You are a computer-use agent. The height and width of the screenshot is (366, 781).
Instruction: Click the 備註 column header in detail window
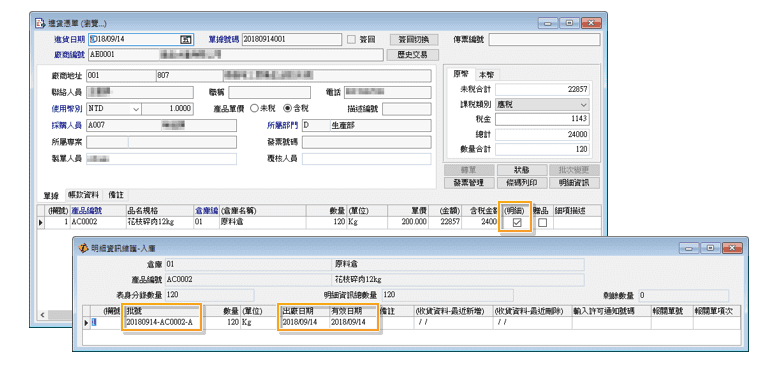click(x=395, y=311)
